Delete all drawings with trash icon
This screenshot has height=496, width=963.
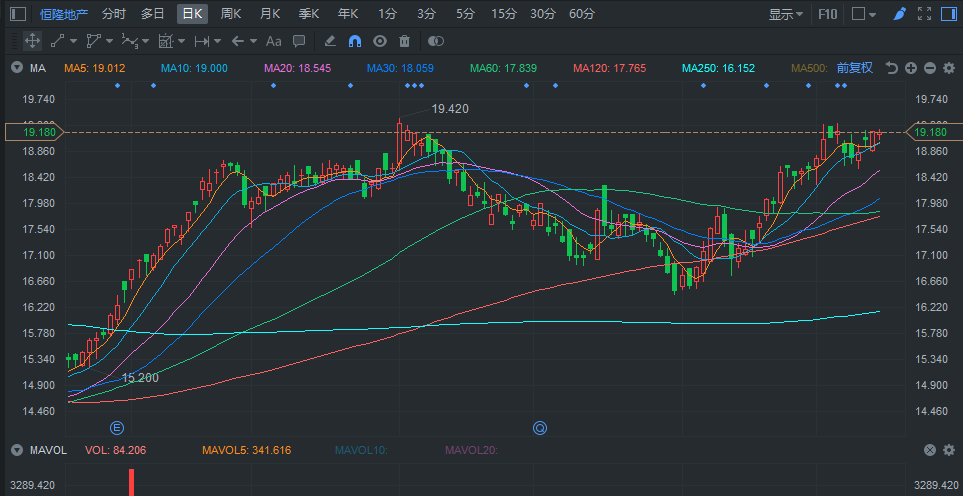click(404, 41)
